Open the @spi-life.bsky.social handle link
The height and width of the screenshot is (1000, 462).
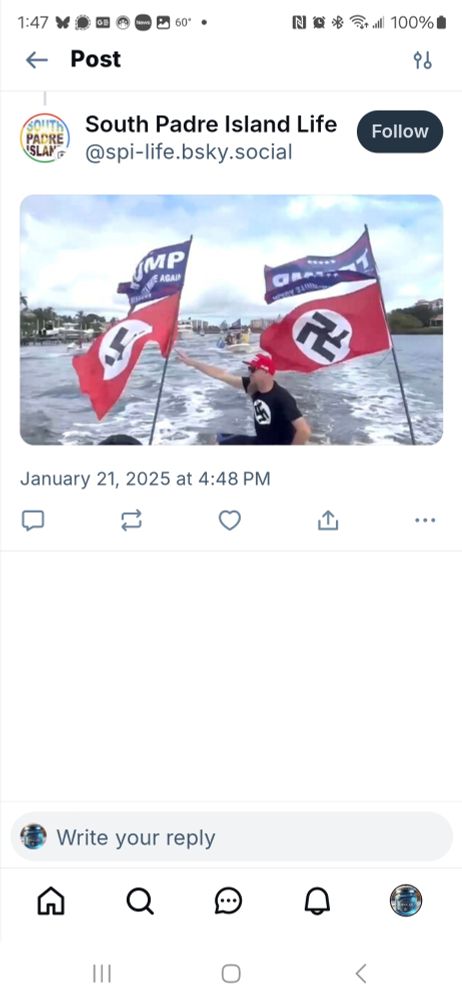[189, 152]
